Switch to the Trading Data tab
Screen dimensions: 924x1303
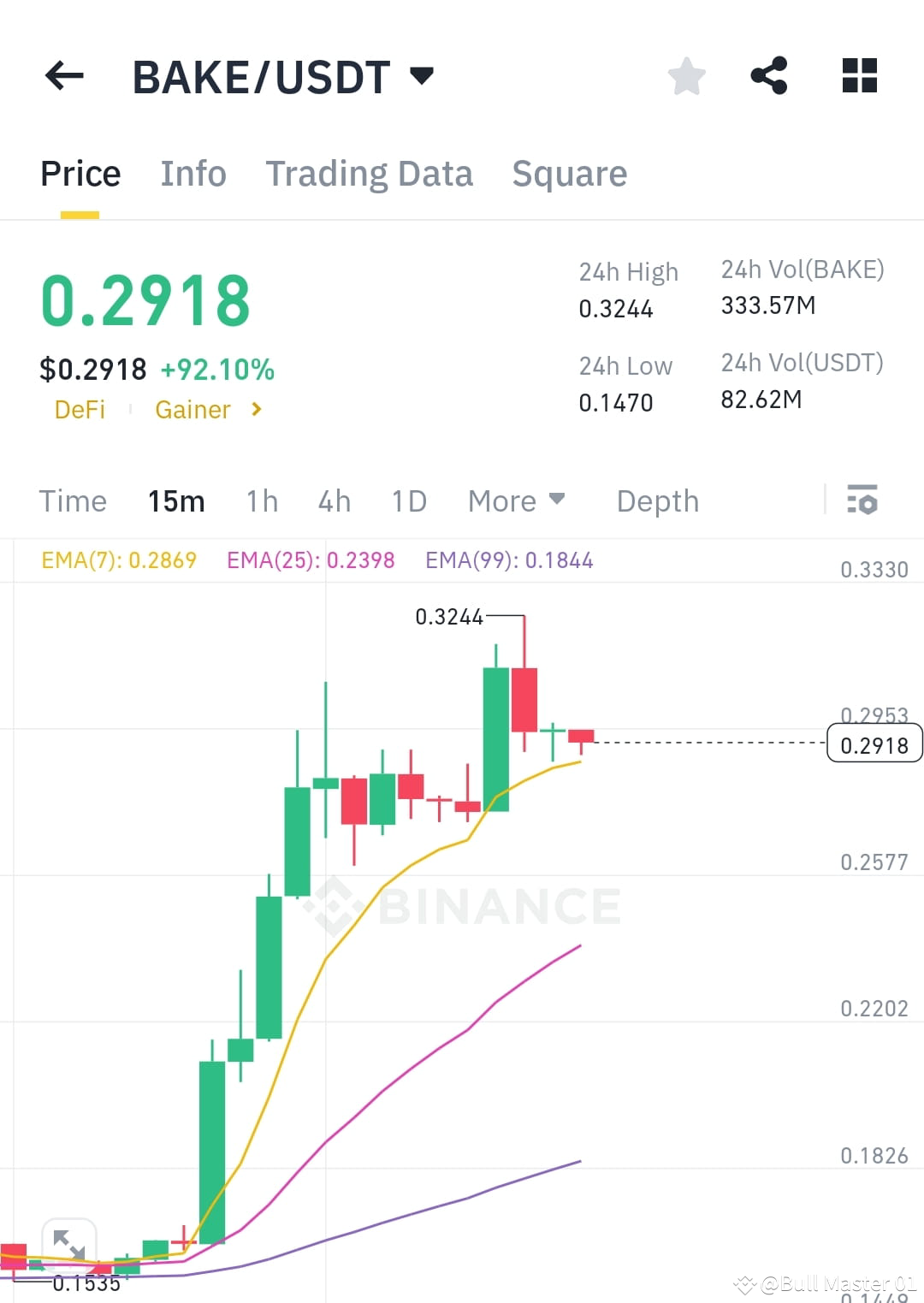click(x=370, y=174)
